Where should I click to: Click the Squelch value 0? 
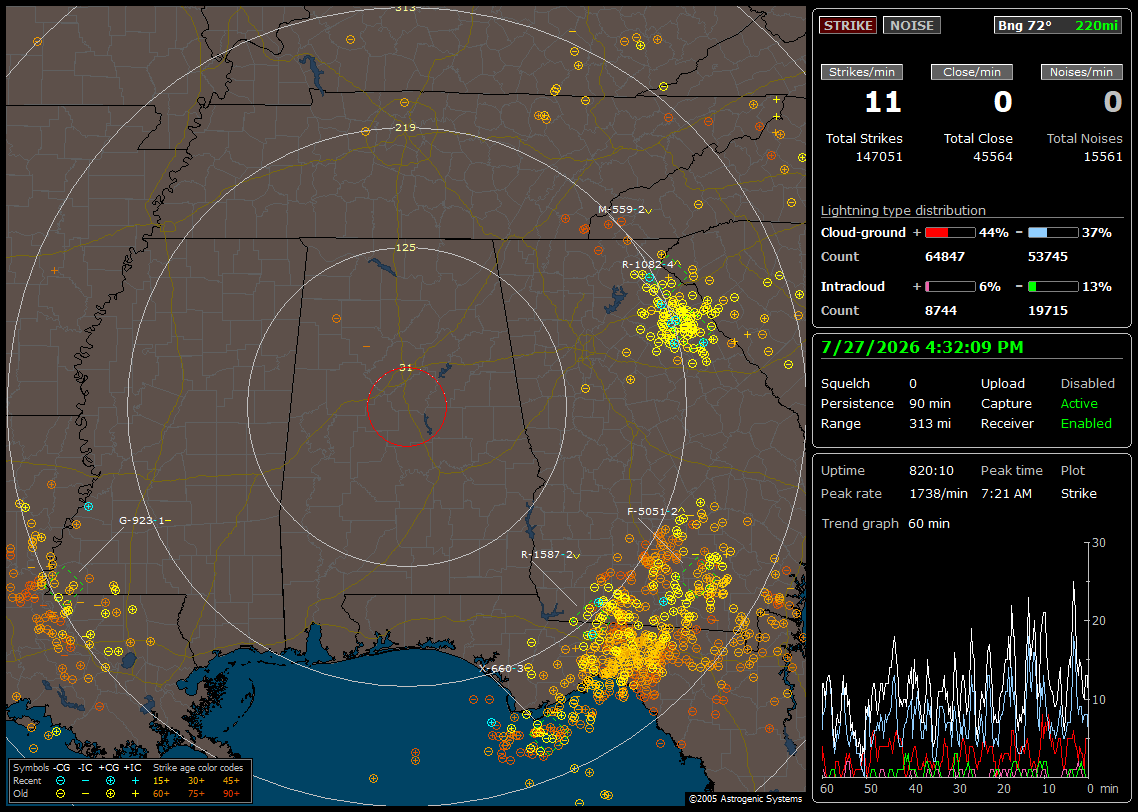coord(913,384)
